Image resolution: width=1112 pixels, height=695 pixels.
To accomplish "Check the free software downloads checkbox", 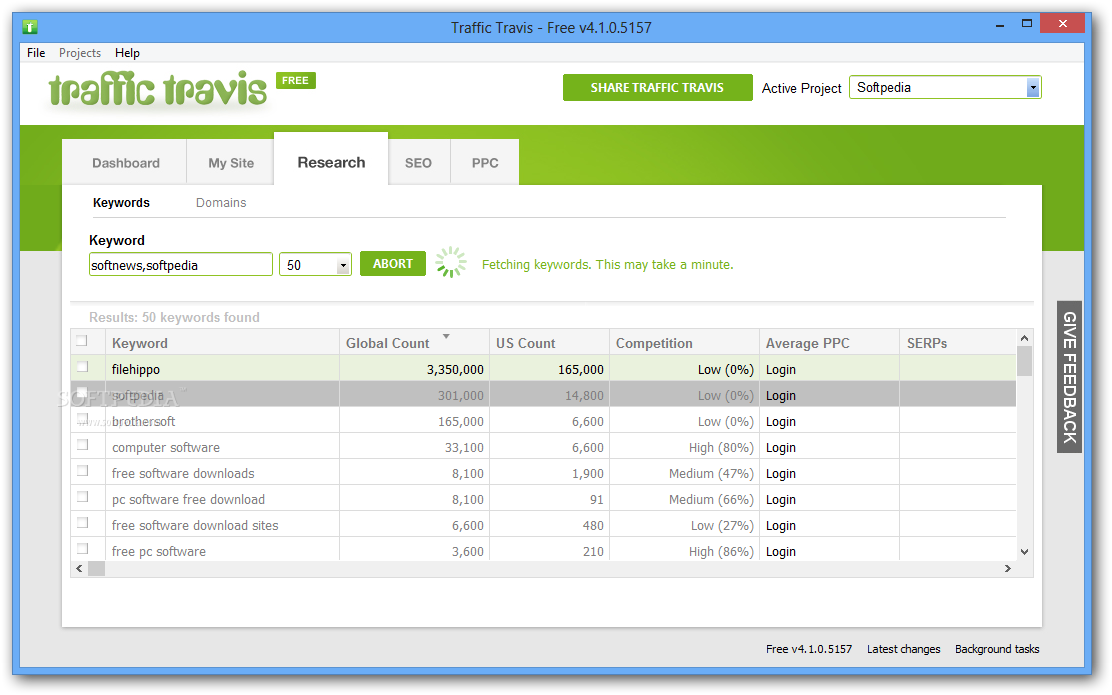I will pyautogui.click(x=82, y=471).
